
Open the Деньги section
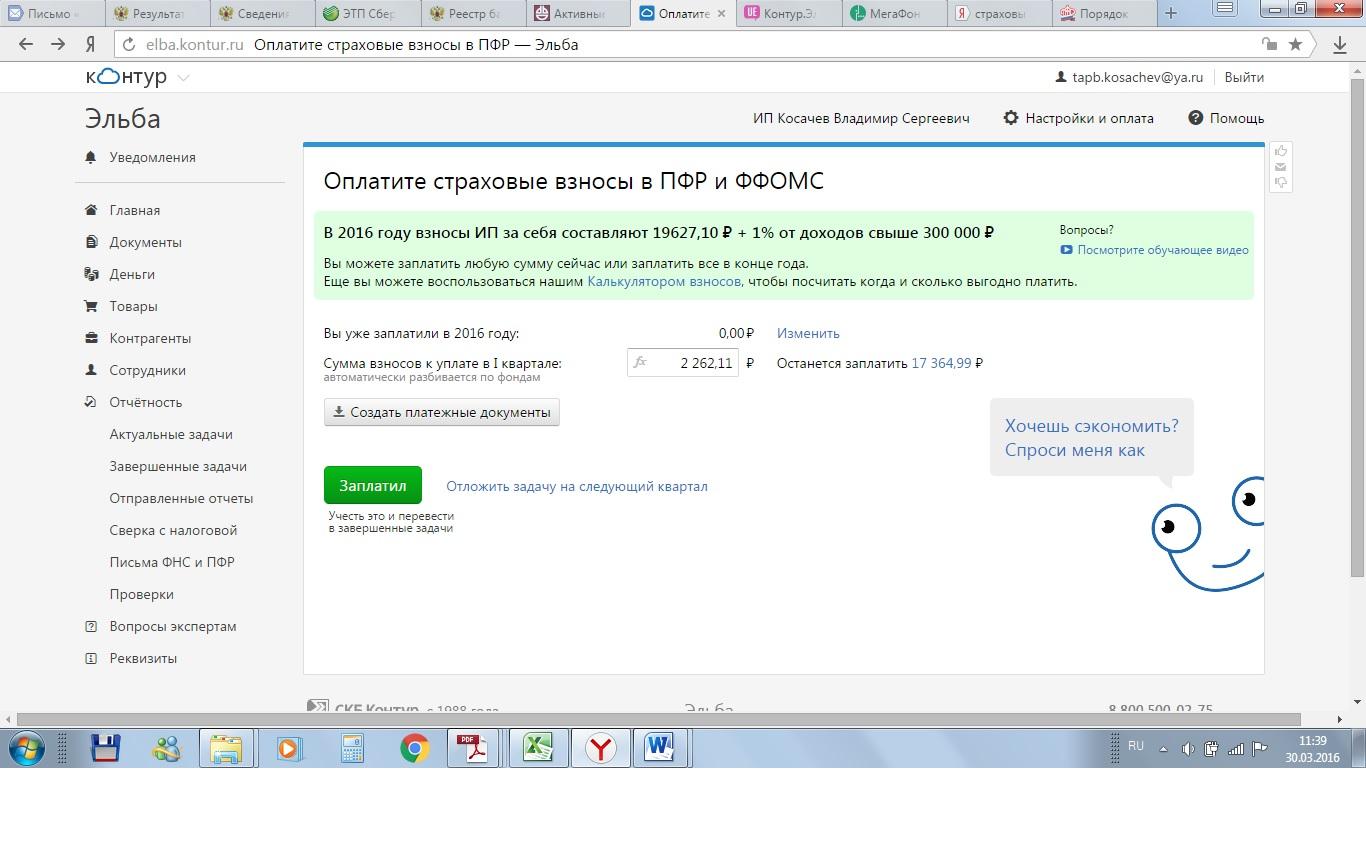(119, 274)
